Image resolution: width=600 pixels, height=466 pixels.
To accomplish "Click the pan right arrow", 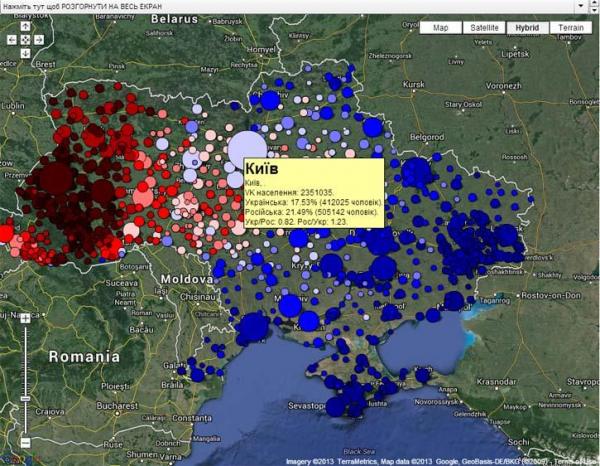I will point(38,40).
